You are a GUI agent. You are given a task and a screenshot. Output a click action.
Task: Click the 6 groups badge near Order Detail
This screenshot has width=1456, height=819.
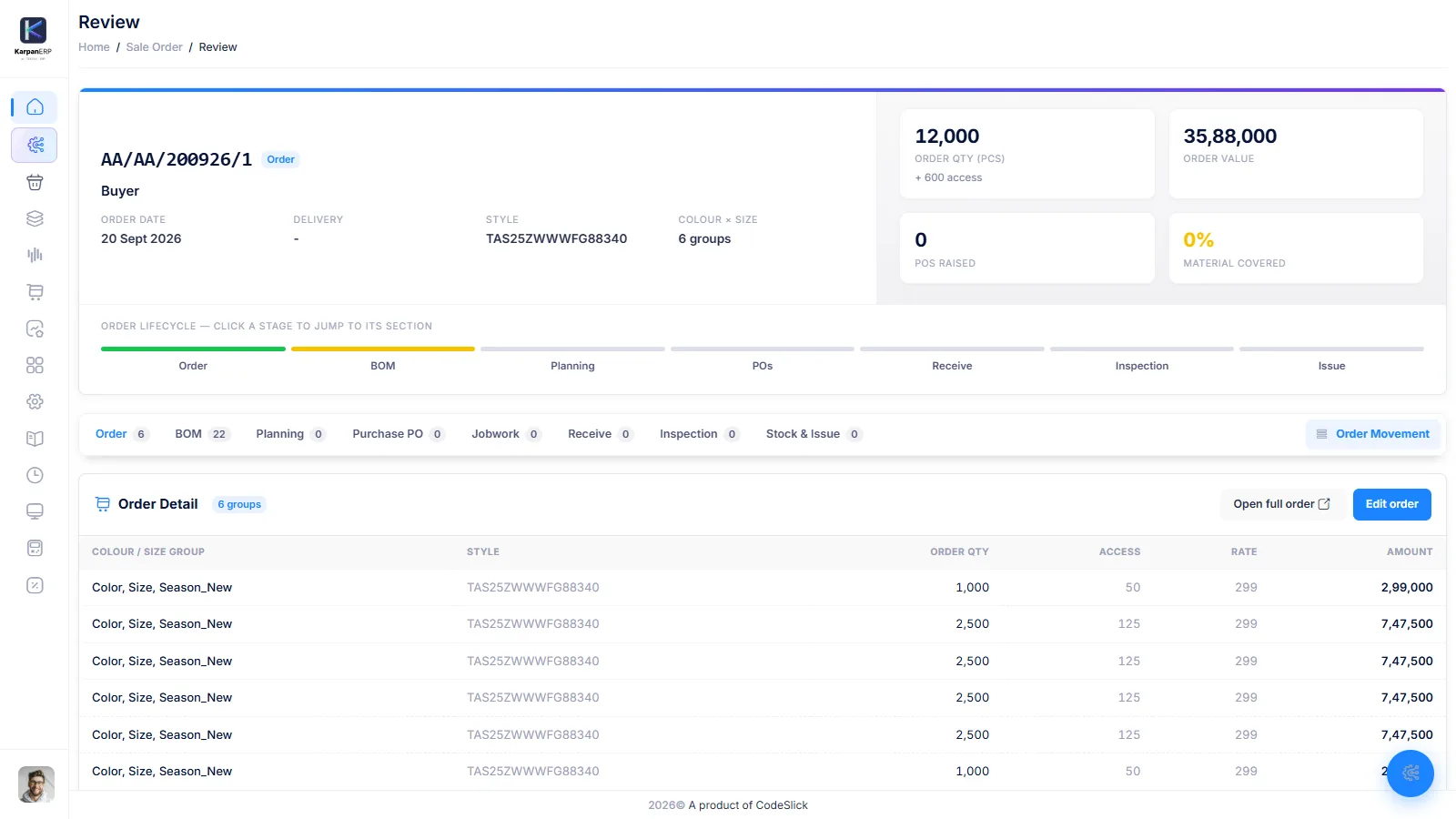(239, 504)
